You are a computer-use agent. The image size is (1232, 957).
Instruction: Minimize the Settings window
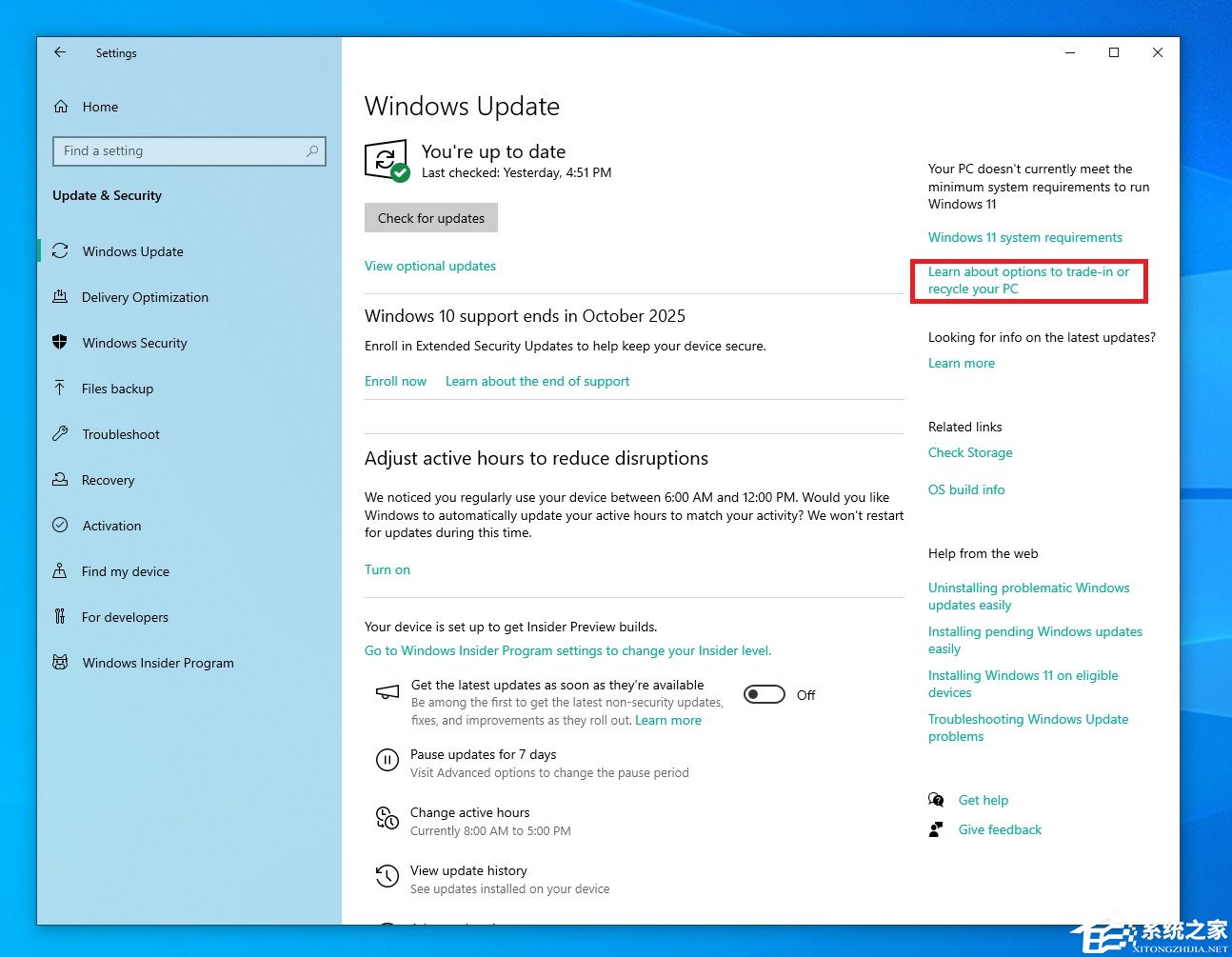pyautogui.click(x=1070, y=52)
